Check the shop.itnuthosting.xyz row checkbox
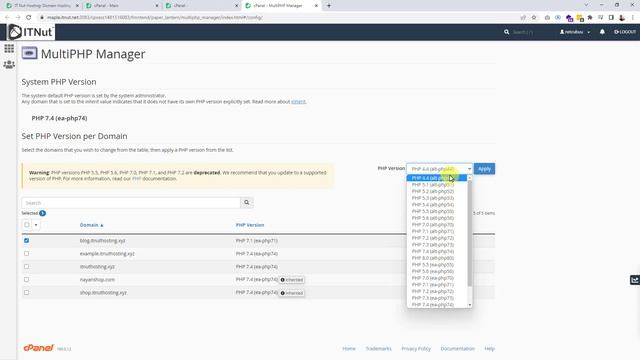 tap(27, 293)
